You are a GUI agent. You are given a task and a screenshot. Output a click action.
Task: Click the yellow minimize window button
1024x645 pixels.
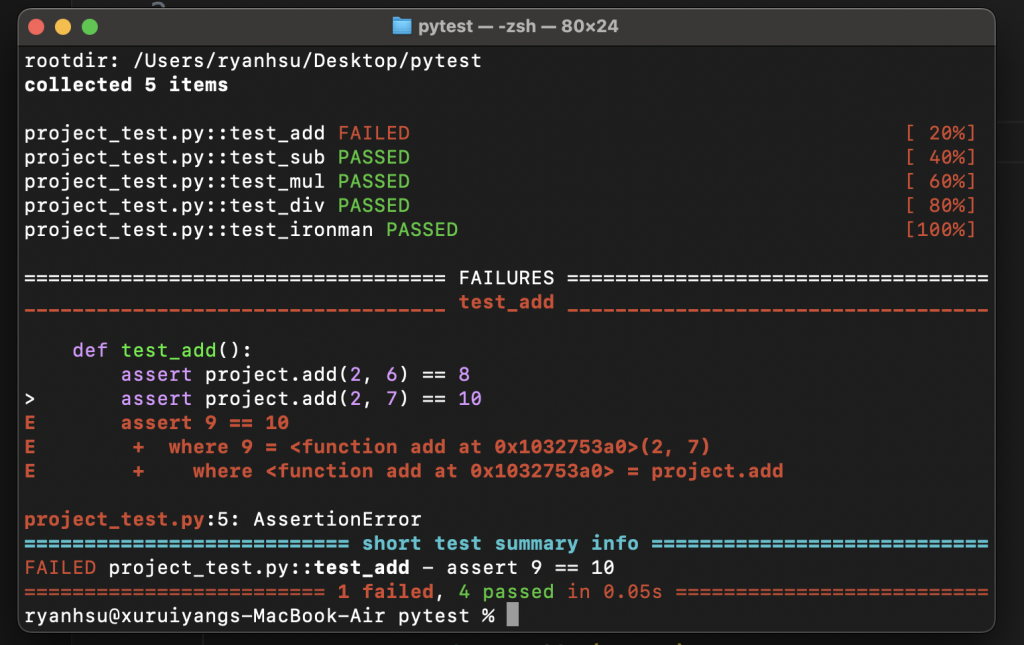pos(63,27)
